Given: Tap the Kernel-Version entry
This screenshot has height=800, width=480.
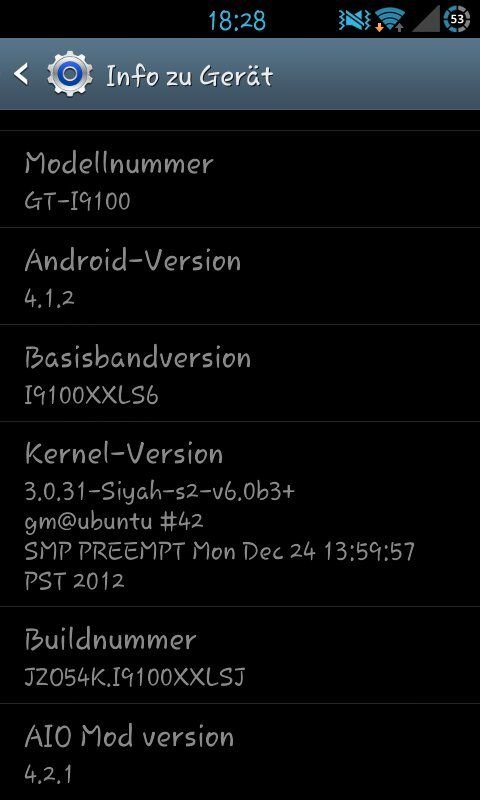Looking at the screenshot, I should [240, 514].
